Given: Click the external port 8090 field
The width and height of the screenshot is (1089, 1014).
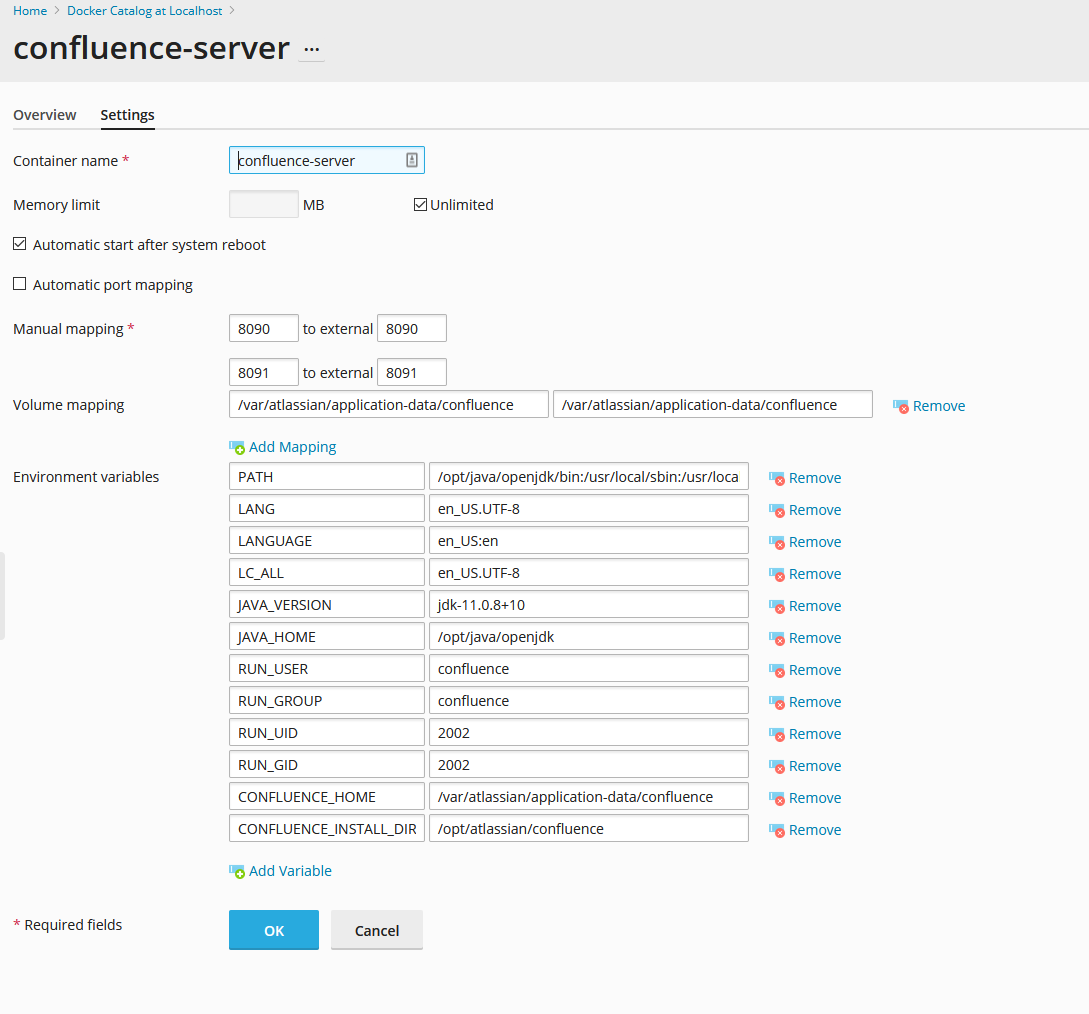Looking at the screenshot, I should click(412, 329).
